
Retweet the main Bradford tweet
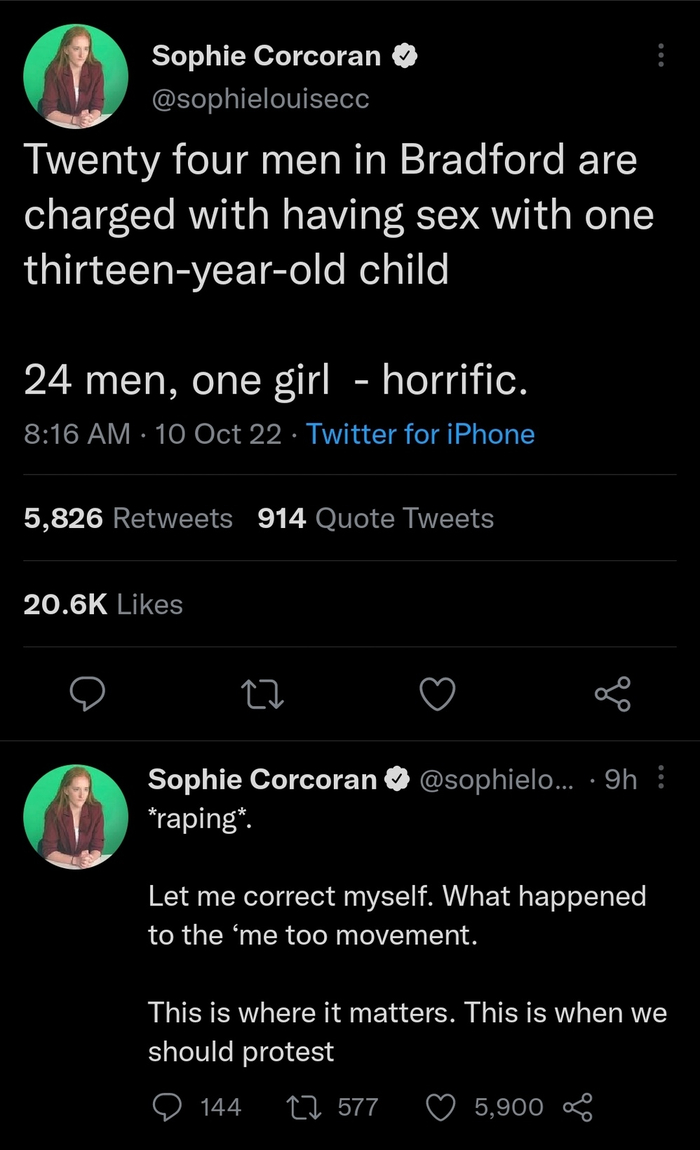pyautogui.click(x=263, y=693)
